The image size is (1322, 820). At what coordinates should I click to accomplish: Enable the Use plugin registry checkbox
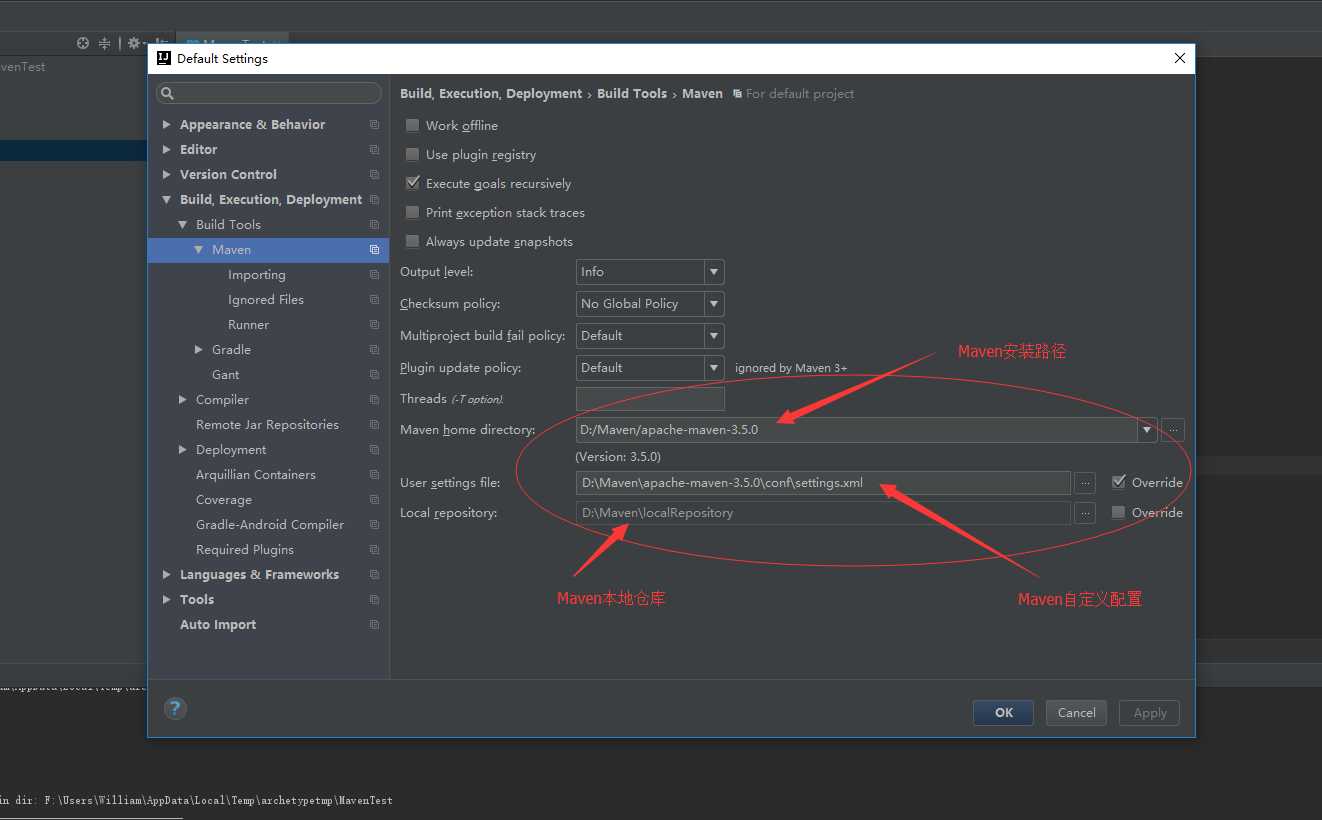[412, 154]
